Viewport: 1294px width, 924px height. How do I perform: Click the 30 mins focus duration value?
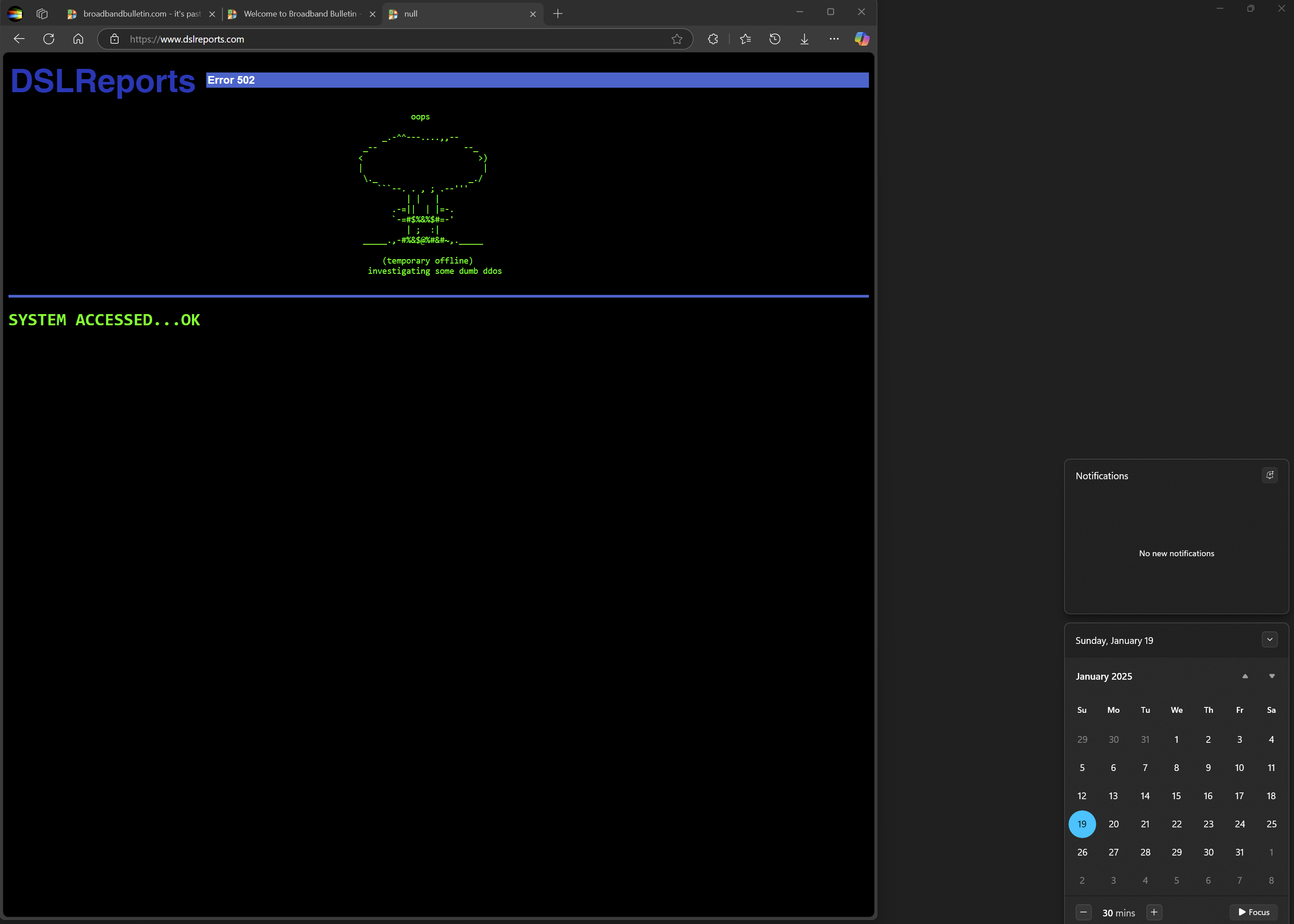pos(1118,913)
